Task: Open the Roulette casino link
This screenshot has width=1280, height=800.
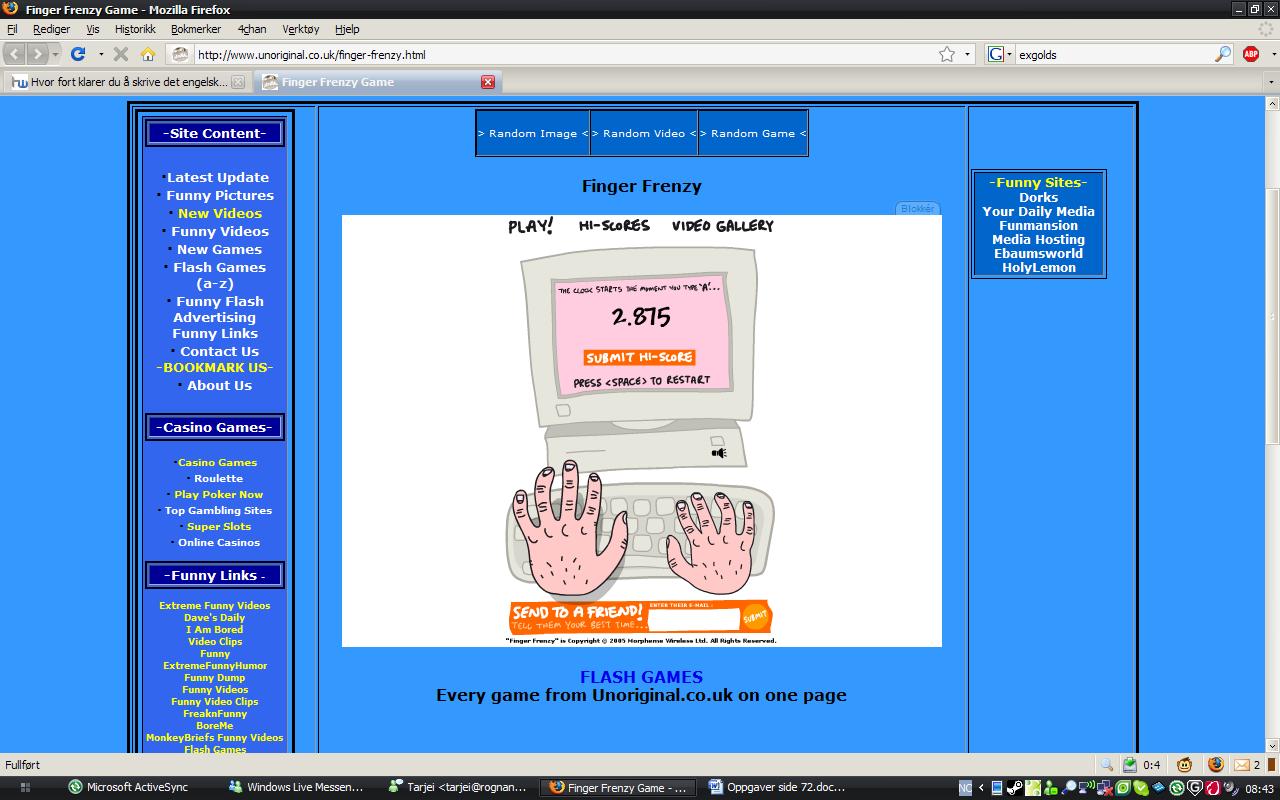Action: (219, 478)
